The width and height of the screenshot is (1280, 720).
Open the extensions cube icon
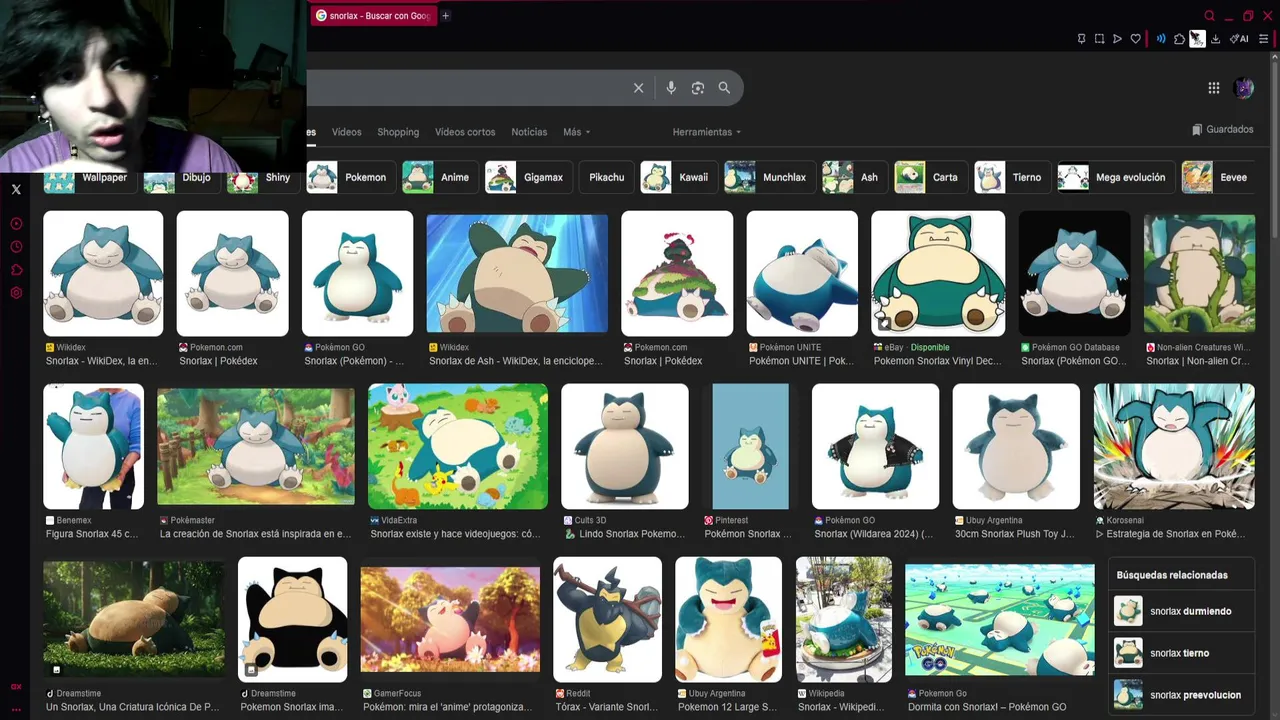pos(1179,39)
